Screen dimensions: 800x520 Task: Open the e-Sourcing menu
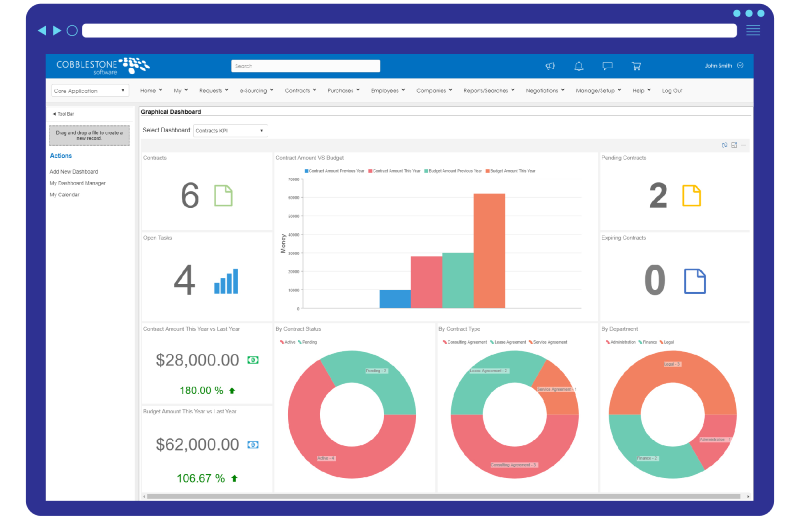coord(256,90)
